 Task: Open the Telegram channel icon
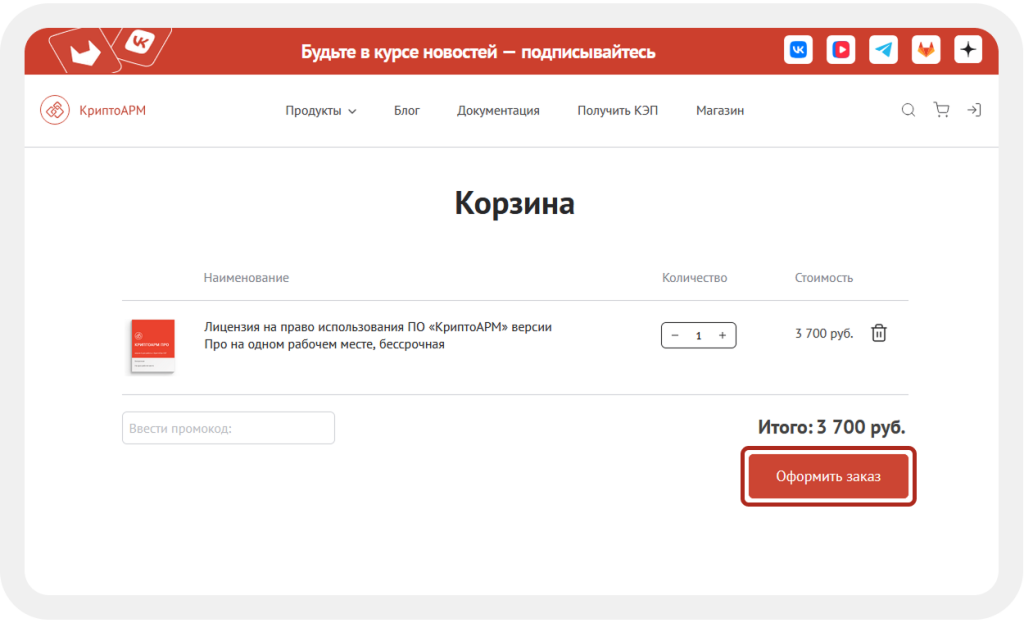coord(882,48)
